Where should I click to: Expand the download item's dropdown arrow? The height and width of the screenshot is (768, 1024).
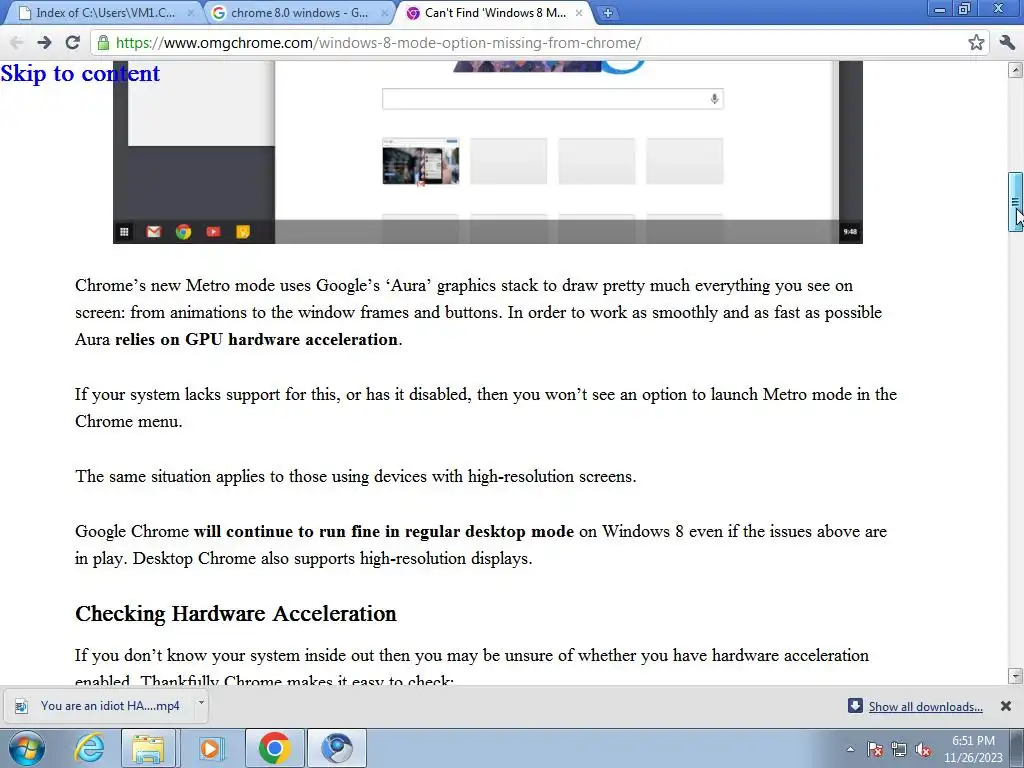pos(201,704)
